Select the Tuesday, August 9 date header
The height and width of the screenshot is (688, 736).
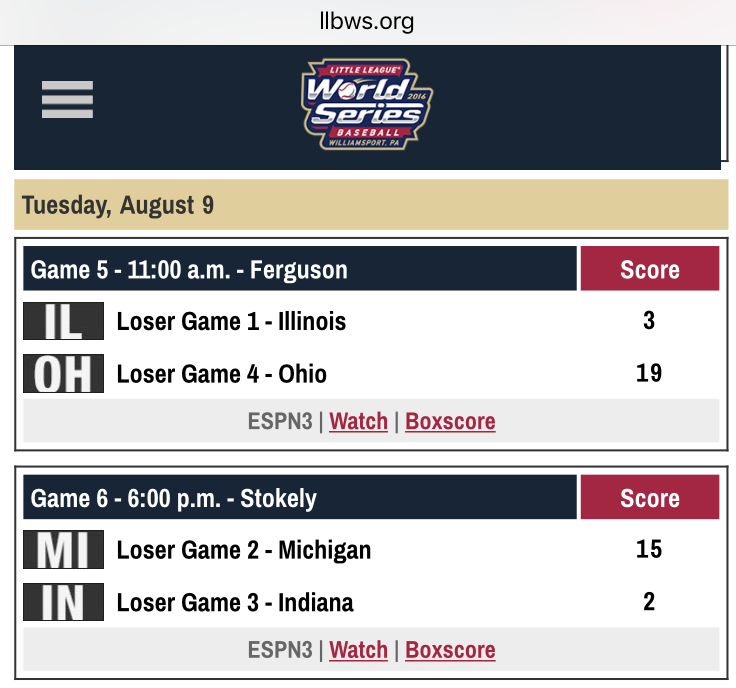(371, 205)
